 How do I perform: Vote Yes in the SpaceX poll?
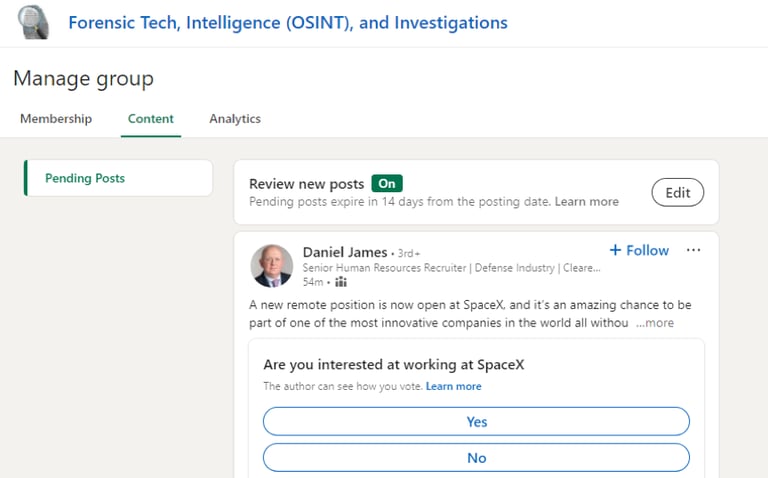[x=476, y=421]
